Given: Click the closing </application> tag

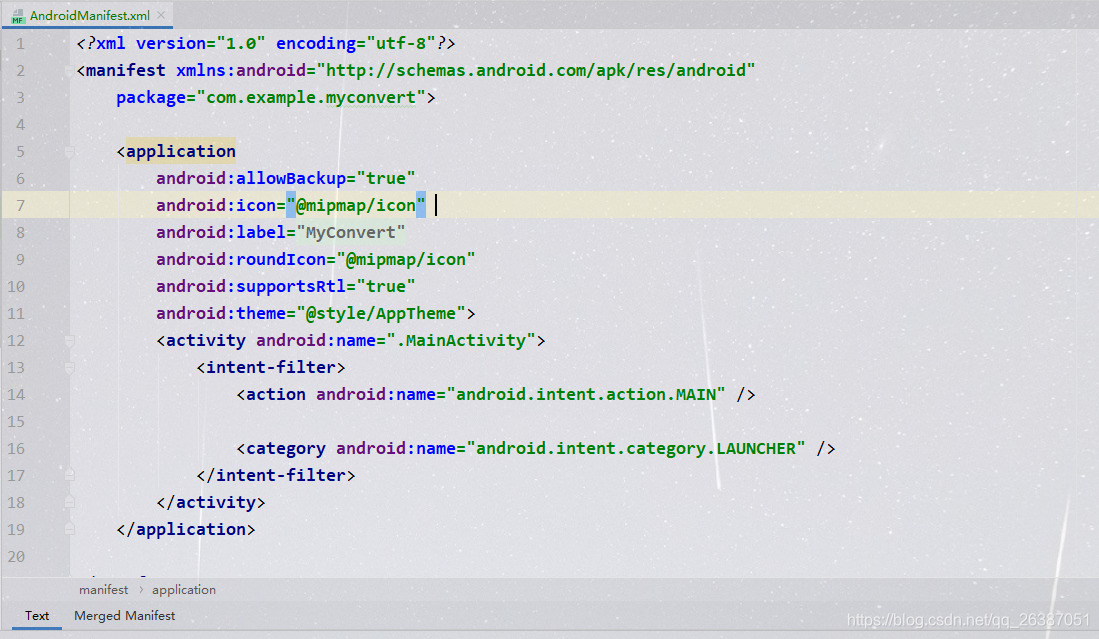Looking at the screenshot, I should click(186, 529).
